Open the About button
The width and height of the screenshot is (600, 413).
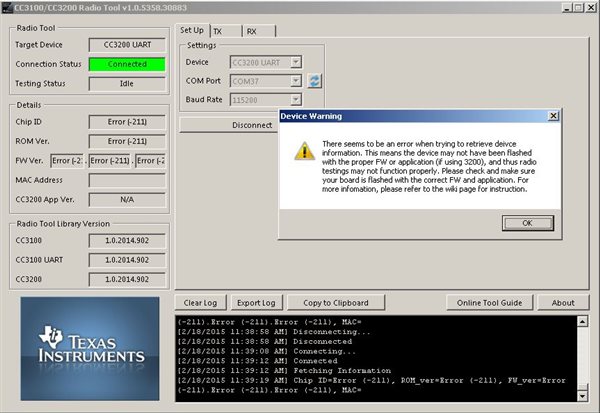tap(563, 303)
